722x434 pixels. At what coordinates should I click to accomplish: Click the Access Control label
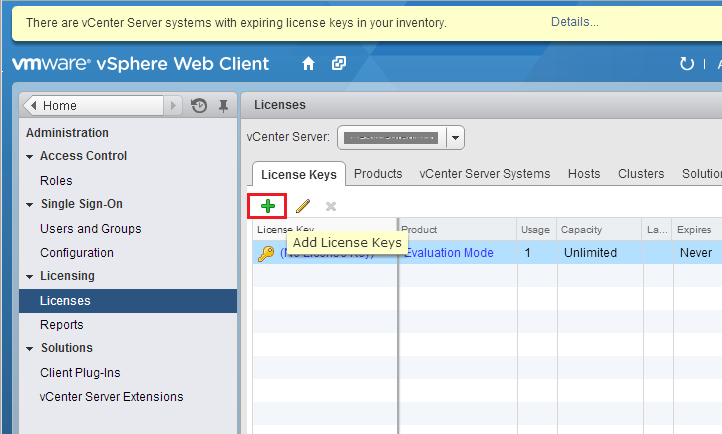coord(83,156)
